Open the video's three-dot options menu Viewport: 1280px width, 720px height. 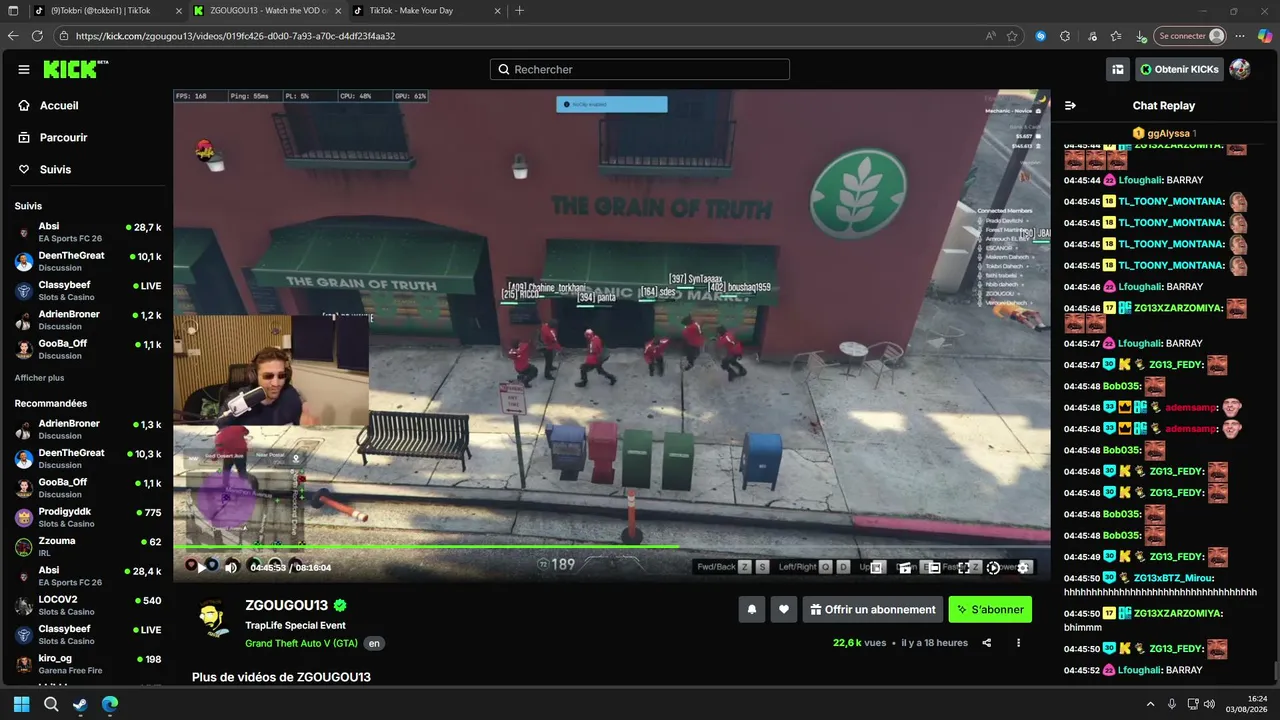click(1019, 643)
